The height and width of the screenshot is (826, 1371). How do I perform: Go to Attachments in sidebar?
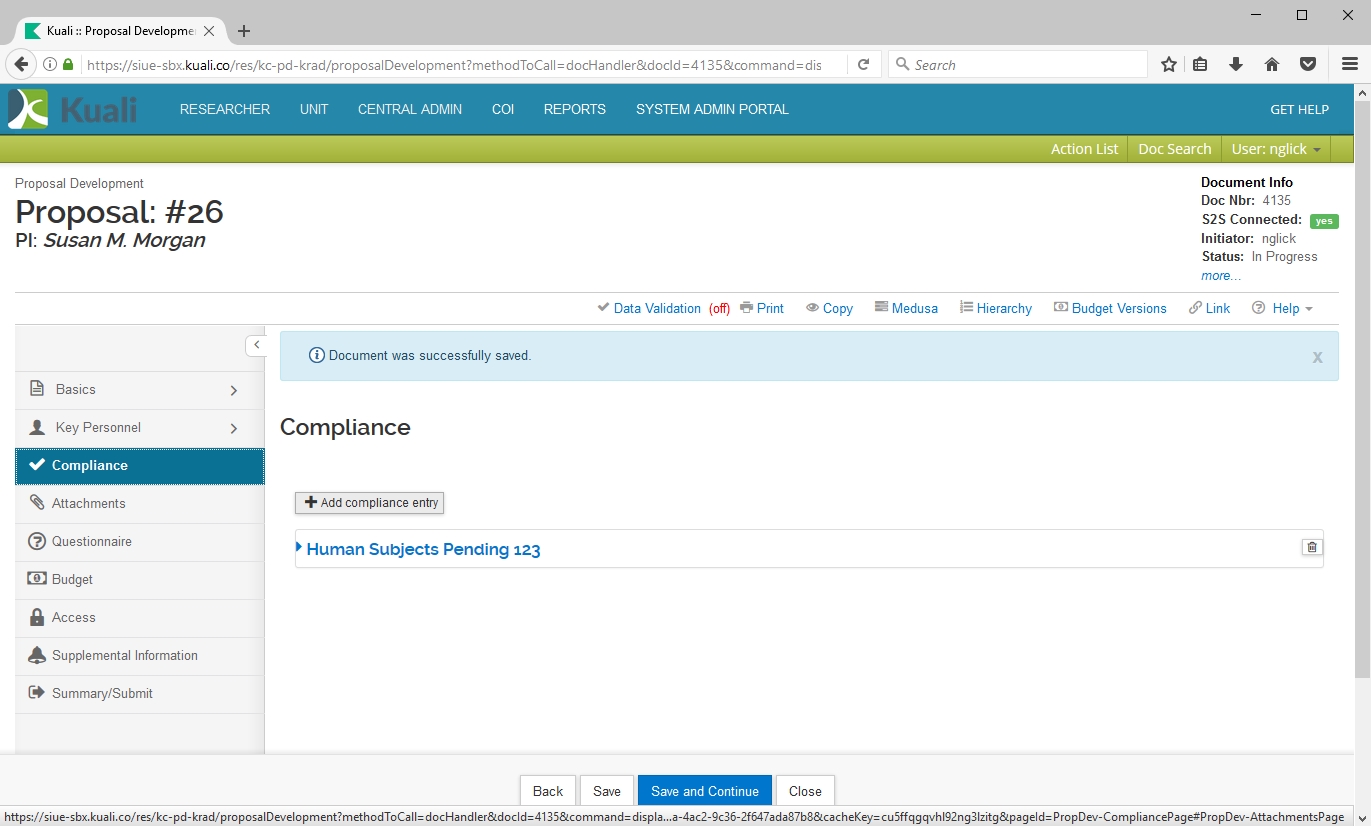pos(89,503)
